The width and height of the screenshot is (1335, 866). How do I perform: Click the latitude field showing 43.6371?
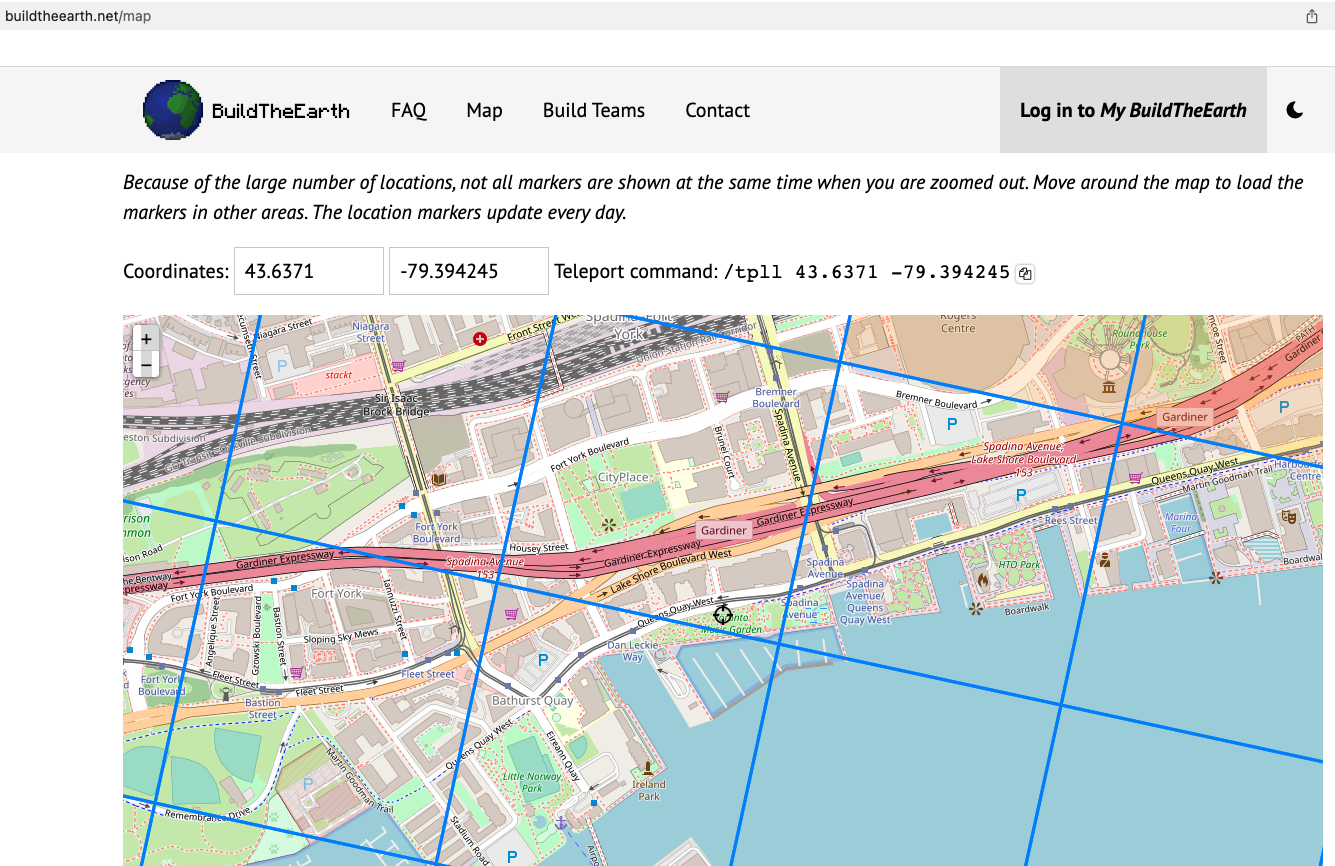(309, 271)
